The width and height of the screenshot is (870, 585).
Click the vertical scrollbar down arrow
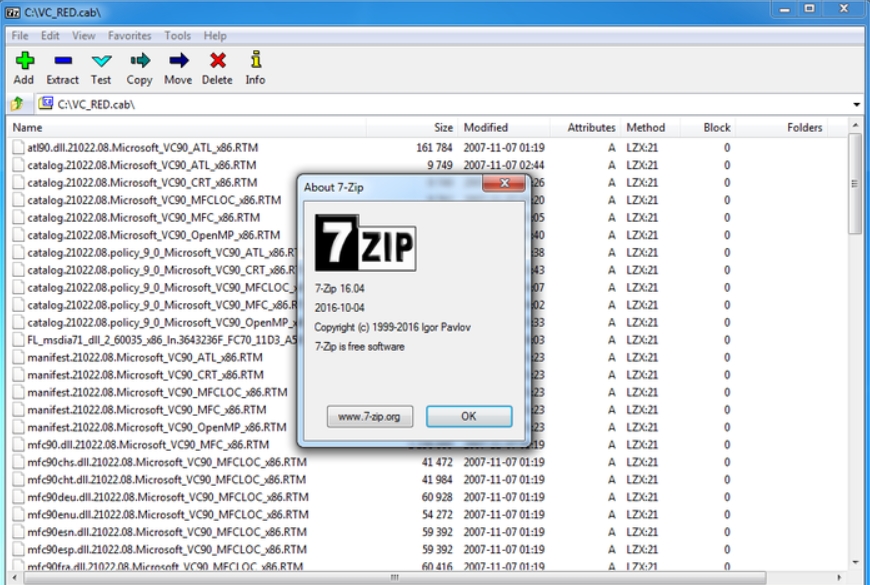click(855, 562)
